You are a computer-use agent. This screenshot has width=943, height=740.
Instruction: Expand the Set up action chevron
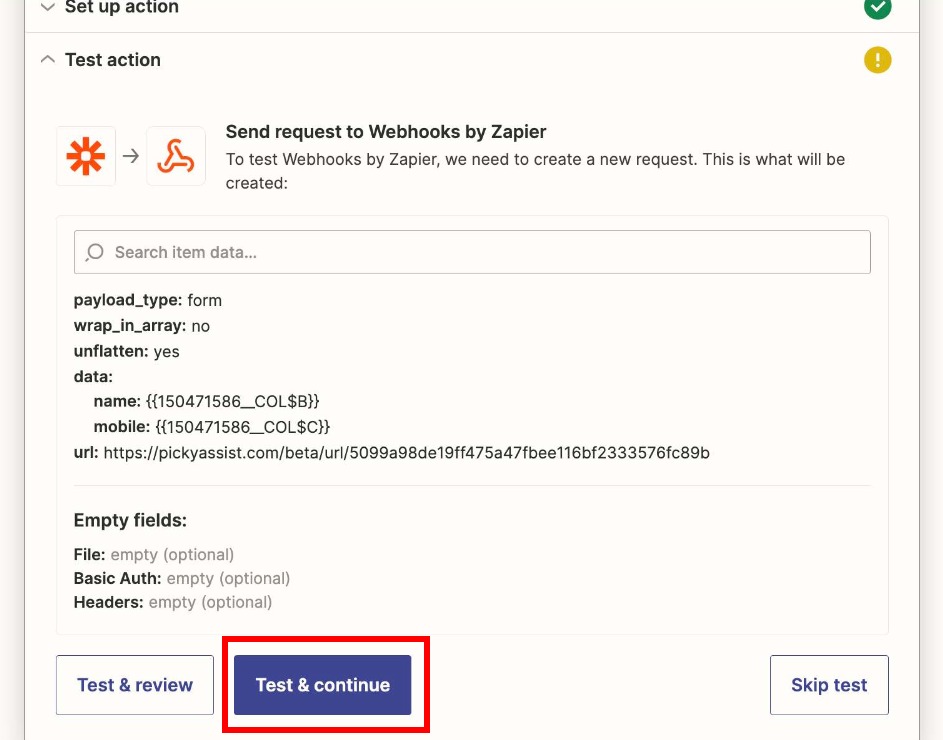[x=48, y=7]
